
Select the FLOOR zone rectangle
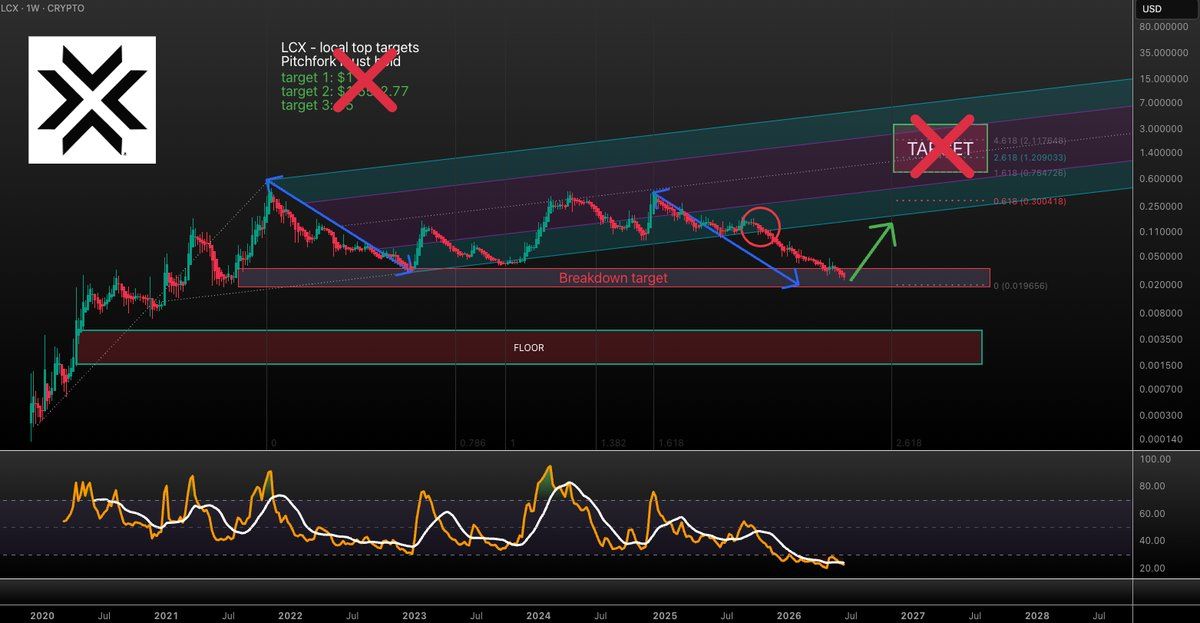530,347
